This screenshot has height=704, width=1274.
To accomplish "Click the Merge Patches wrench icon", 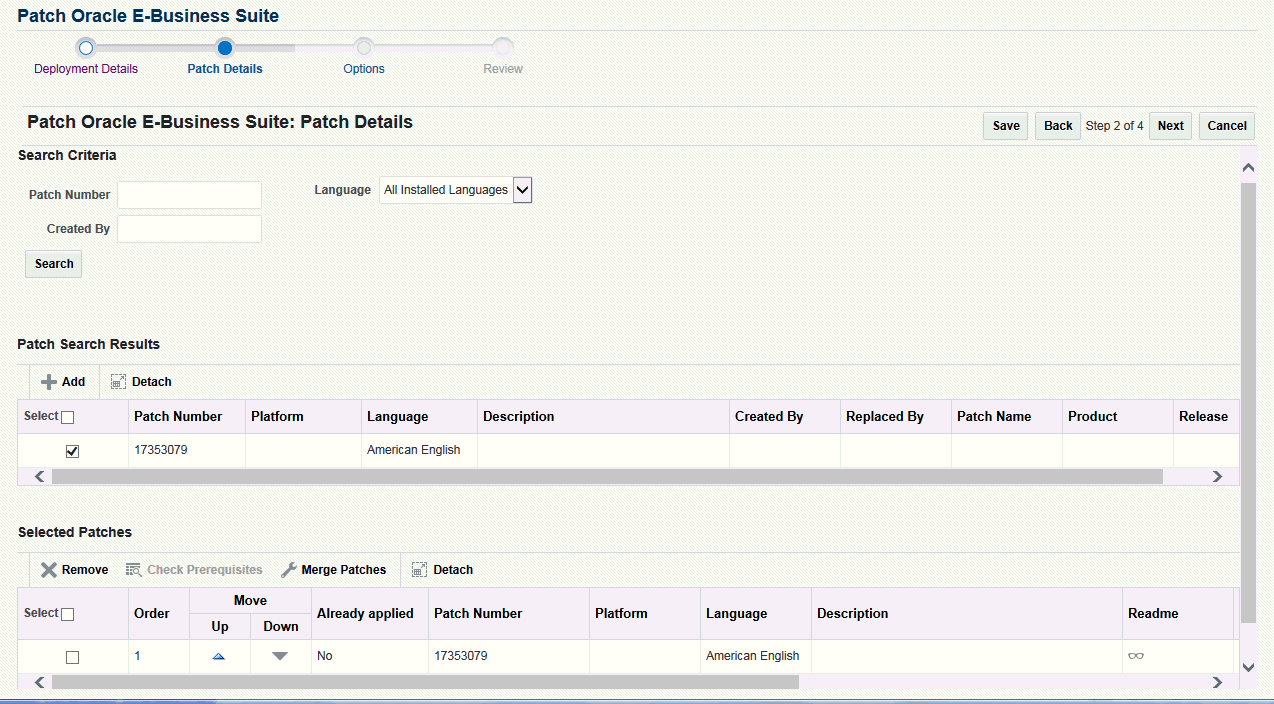I will pos(288,570).
